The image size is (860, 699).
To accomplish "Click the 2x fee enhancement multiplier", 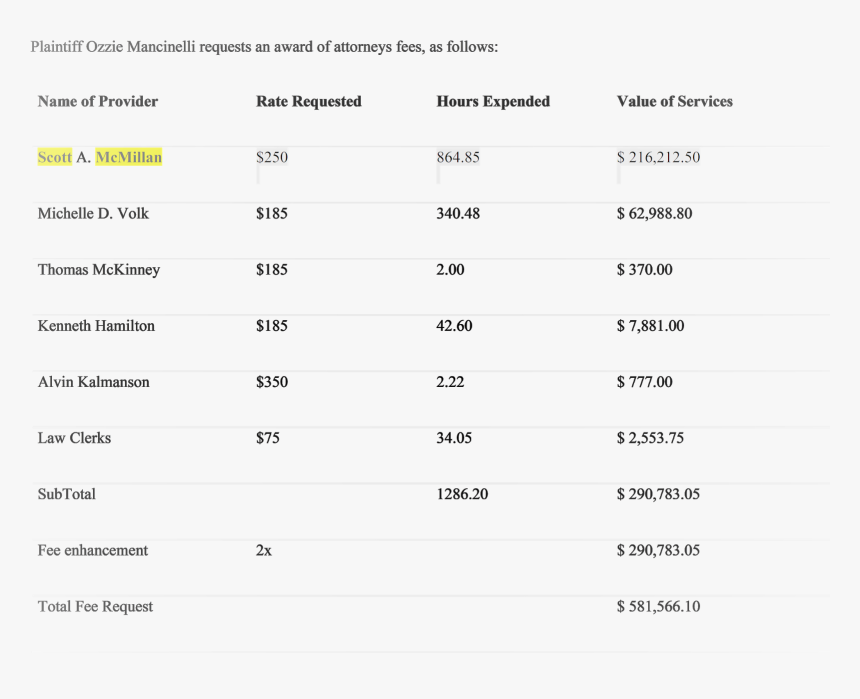I will pyautogui.click(x=263, y=550).
